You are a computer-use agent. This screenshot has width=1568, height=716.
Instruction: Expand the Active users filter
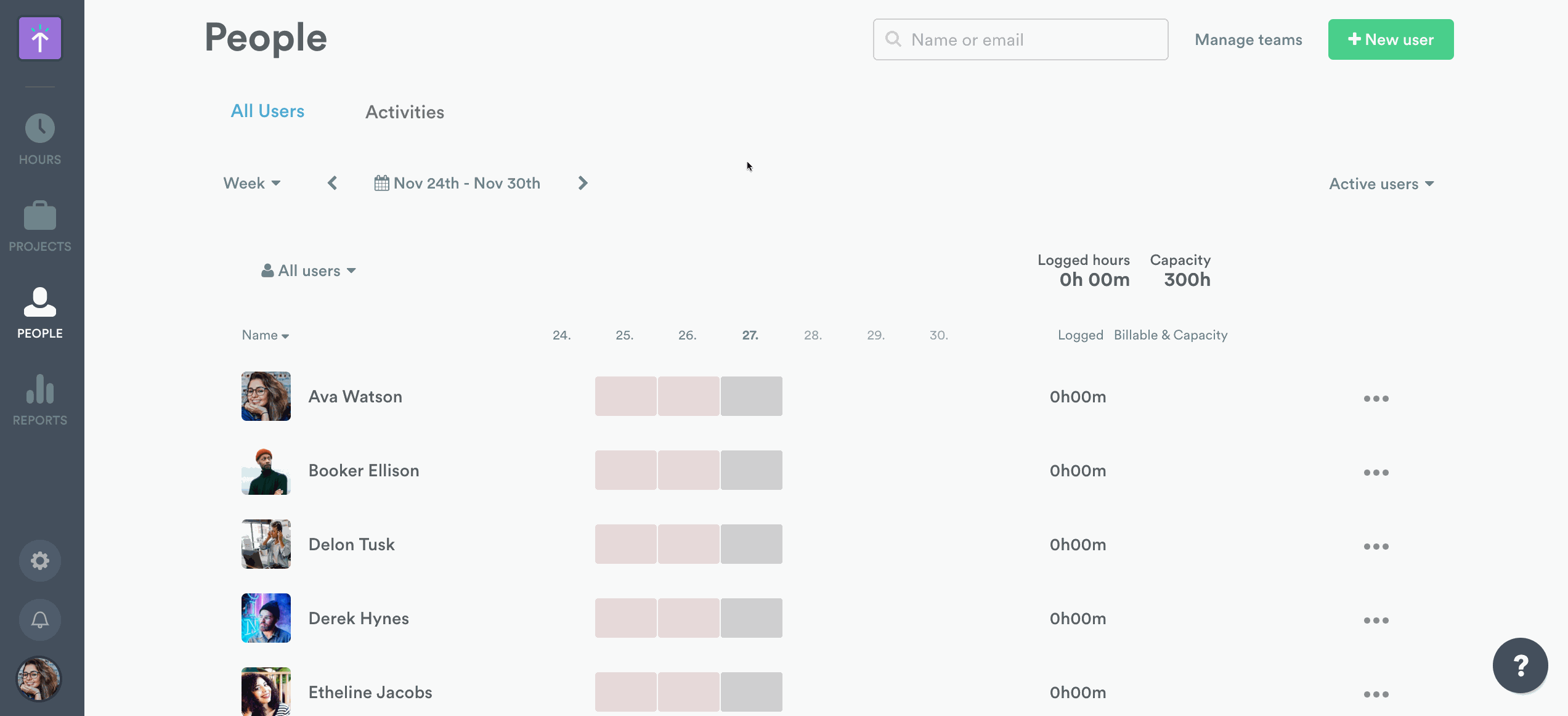(x=1381, y=184)
